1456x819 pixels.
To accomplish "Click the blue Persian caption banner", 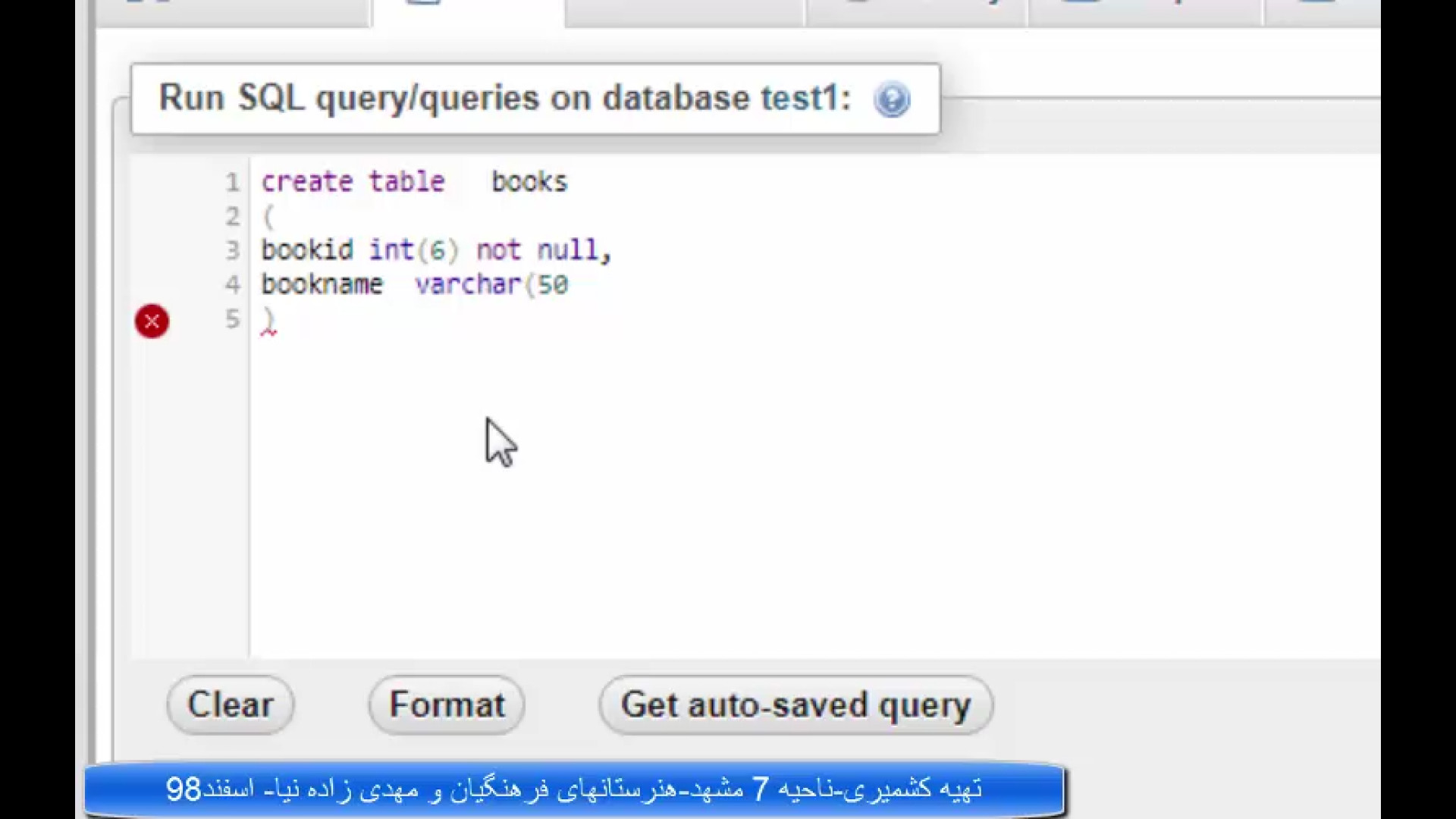I will click(574, 789).
